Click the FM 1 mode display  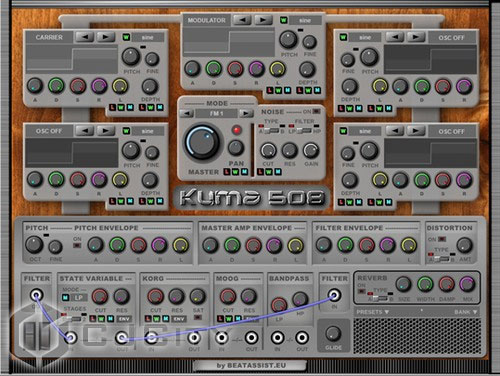click(x=216, y=114)
